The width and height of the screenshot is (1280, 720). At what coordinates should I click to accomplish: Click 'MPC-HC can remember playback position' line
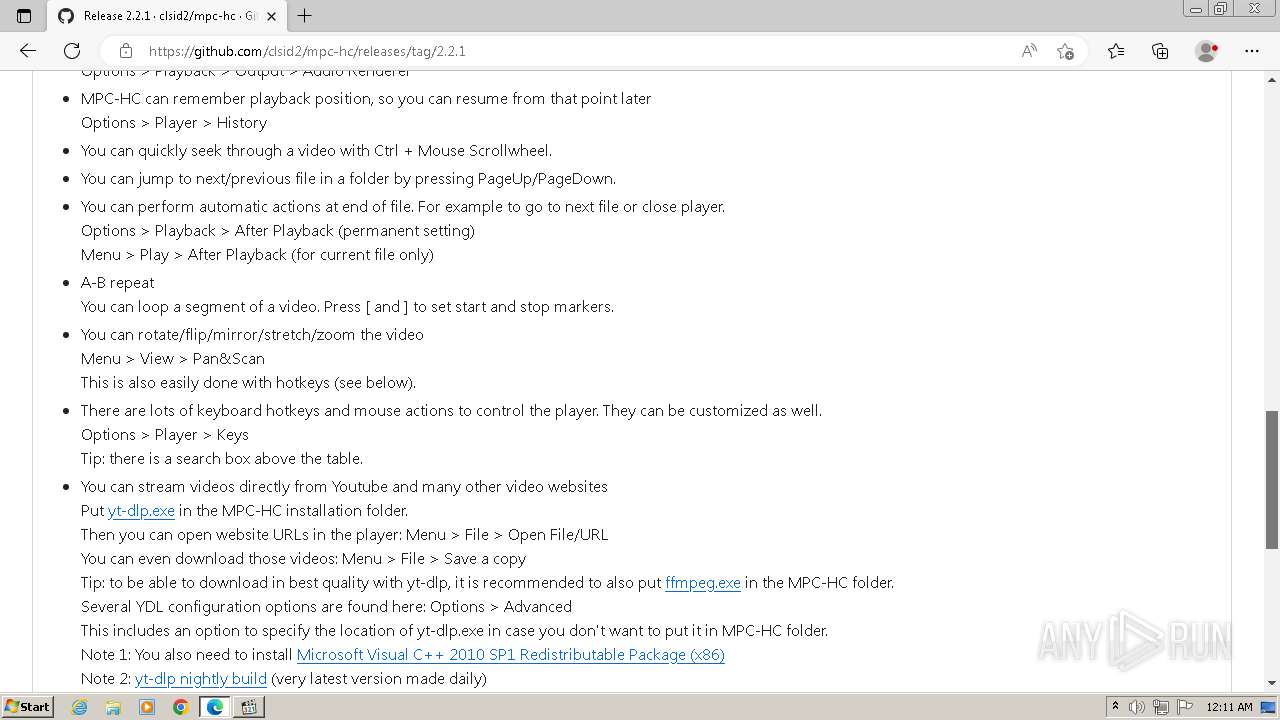click(x=366, y=98)
